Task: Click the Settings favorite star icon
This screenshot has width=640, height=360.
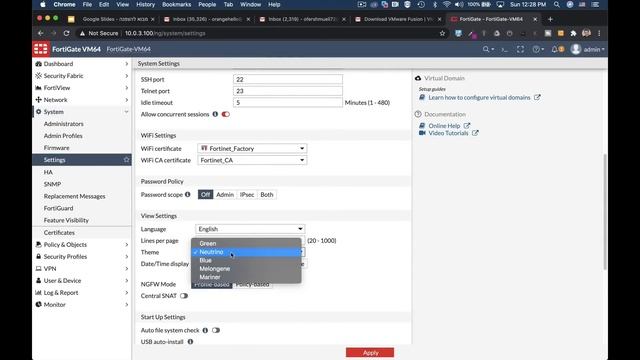Action: pos(127,160)
